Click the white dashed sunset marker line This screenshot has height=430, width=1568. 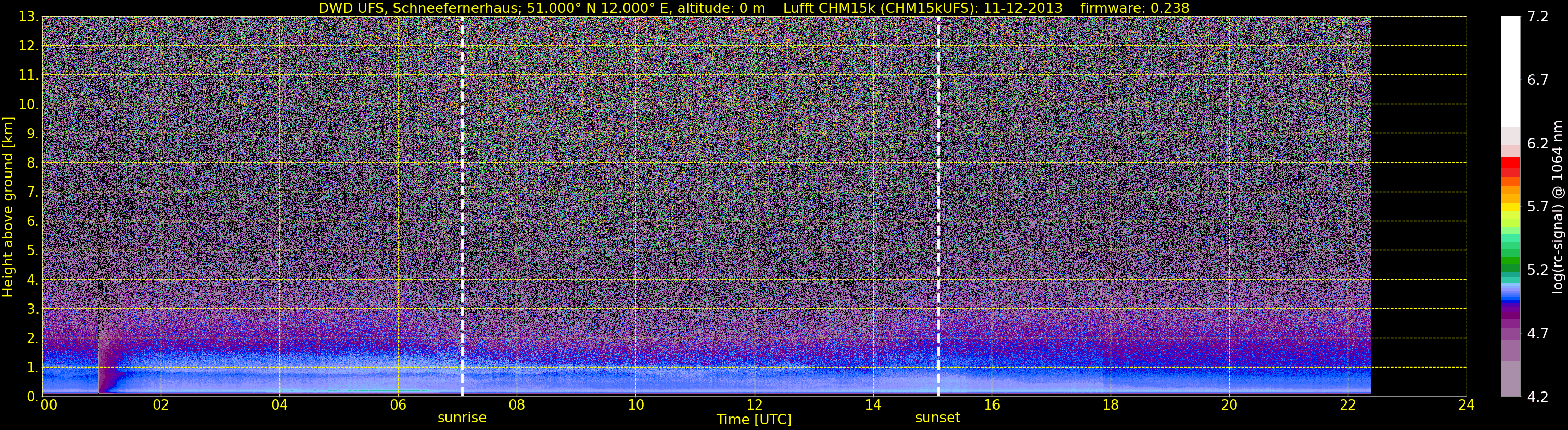tap(938, 206)
